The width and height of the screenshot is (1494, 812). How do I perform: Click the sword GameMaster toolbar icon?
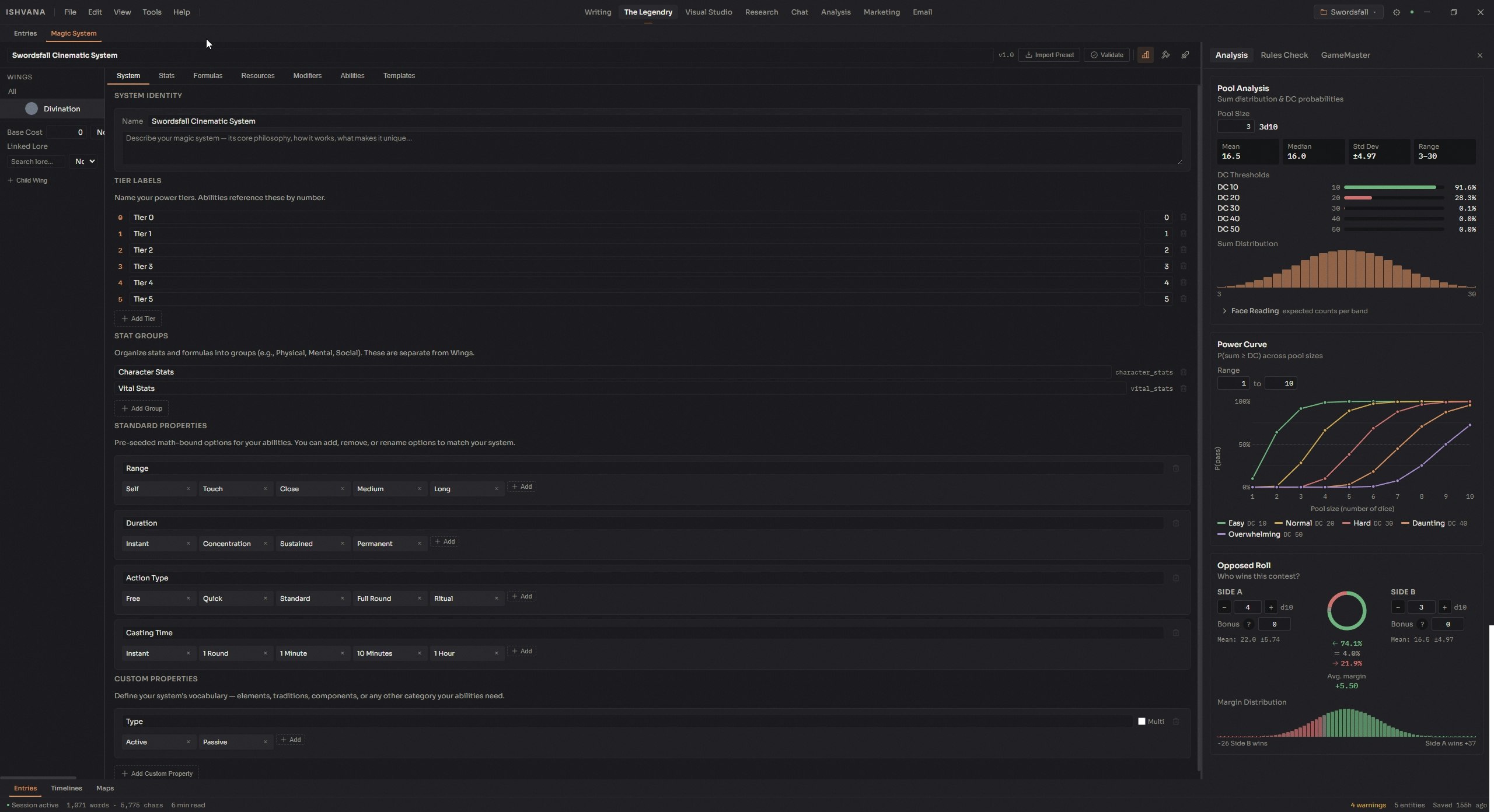coord(1185,55)
